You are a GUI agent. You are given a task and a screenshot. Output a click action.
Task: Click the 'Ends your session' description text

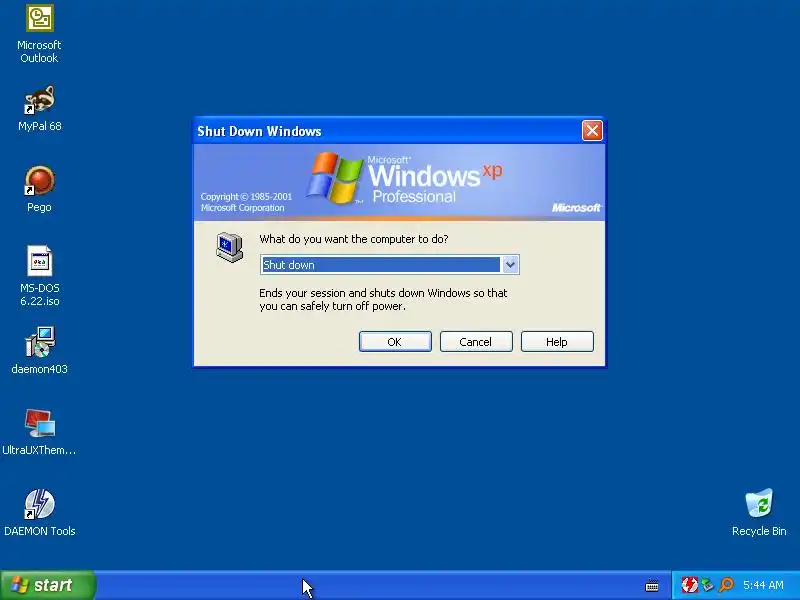(383, 299)
